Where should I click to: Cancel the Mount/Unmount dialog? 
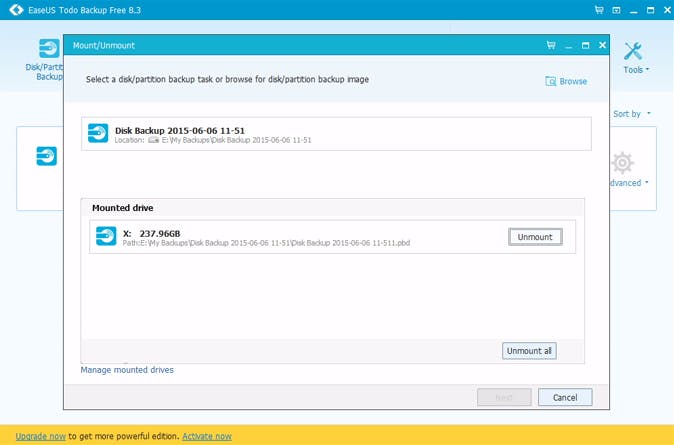coord(565,397)
